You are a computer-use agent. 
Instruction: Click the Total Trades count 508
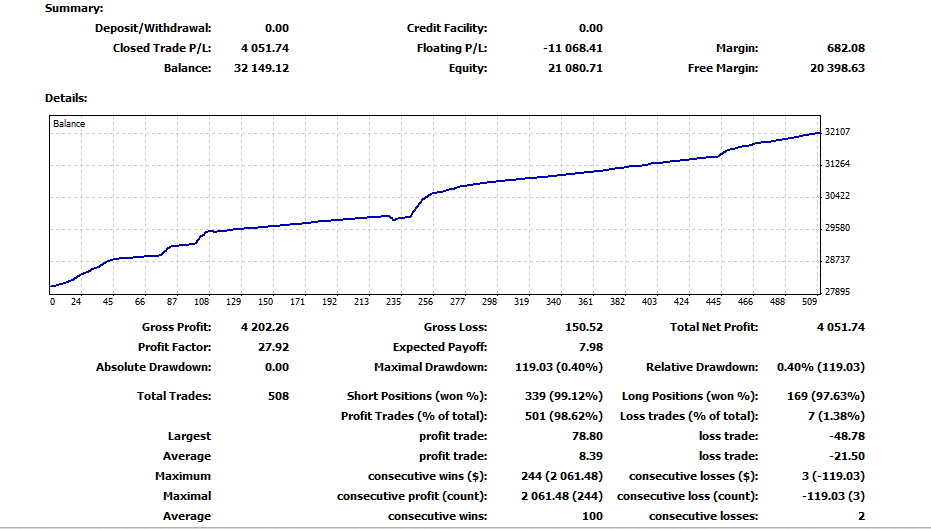coord(277,396)
